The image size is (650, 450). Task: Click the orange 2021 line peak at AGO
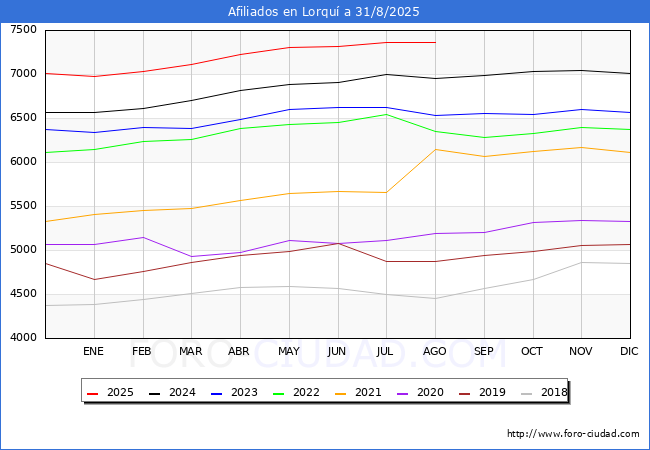pyautogui.click(x=435, y=149)
